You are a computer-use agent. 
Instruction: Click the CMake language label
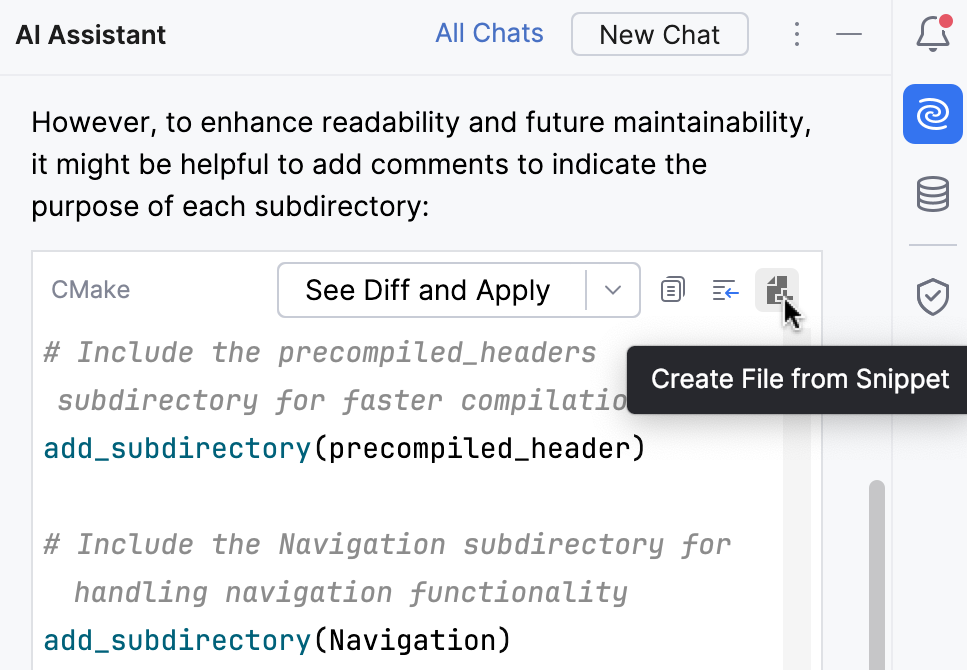(90, 290)
